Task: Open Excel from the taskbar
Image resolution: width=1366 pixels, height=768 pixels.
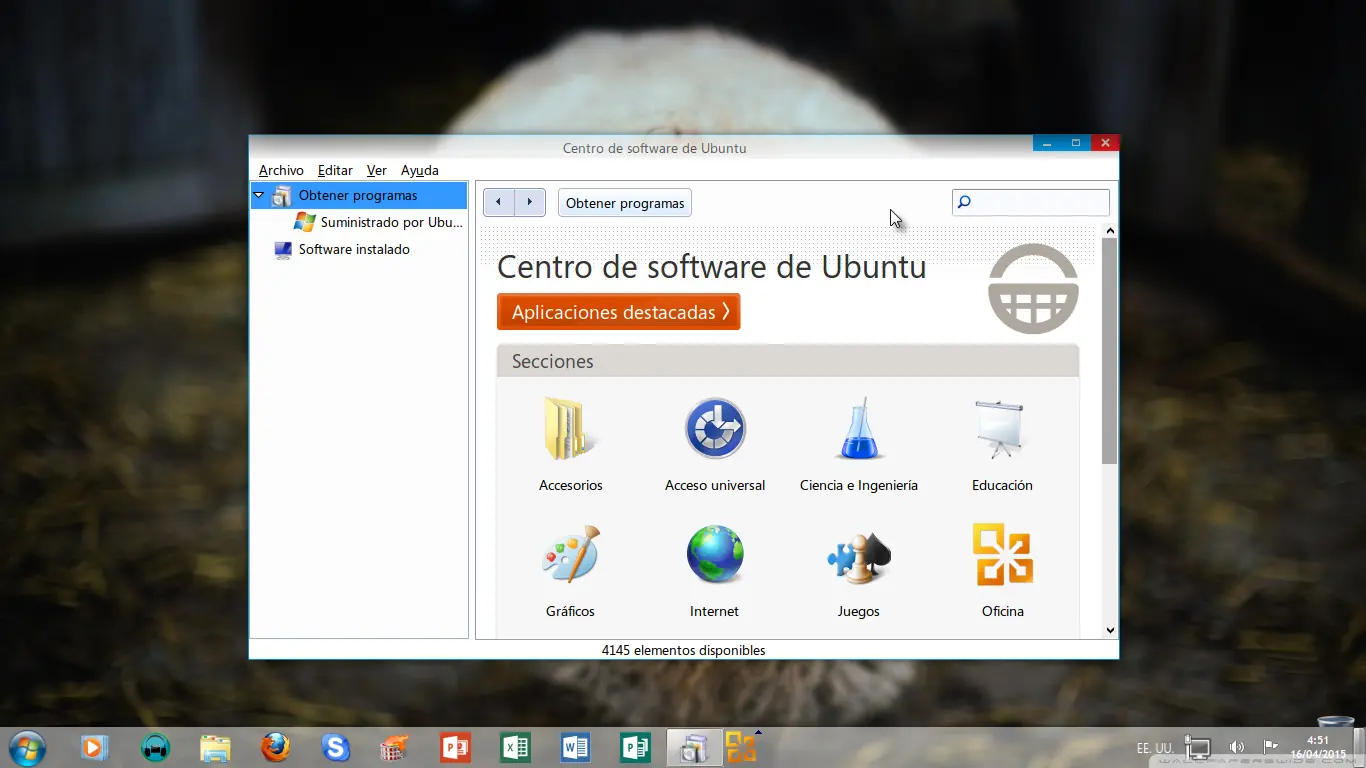Action: (x=515, y=747)
